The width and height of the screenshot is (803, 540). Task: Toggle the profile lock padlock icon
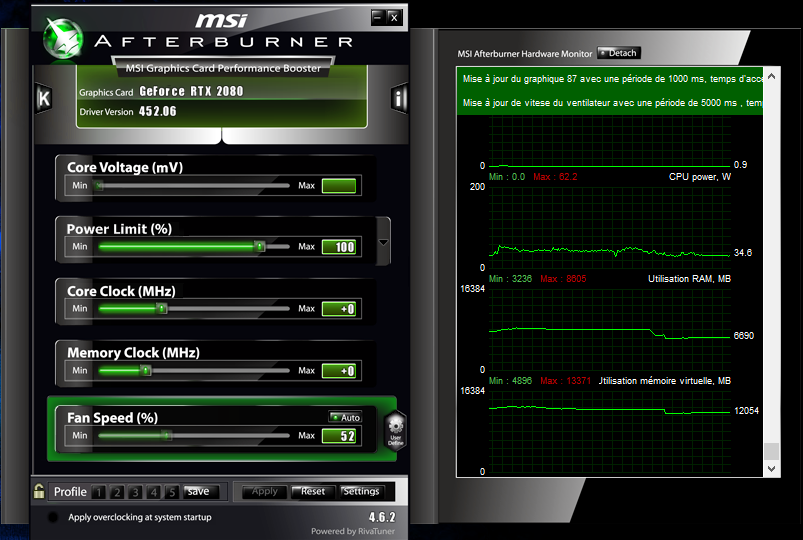pyautogui.click(x=38, y=491)
